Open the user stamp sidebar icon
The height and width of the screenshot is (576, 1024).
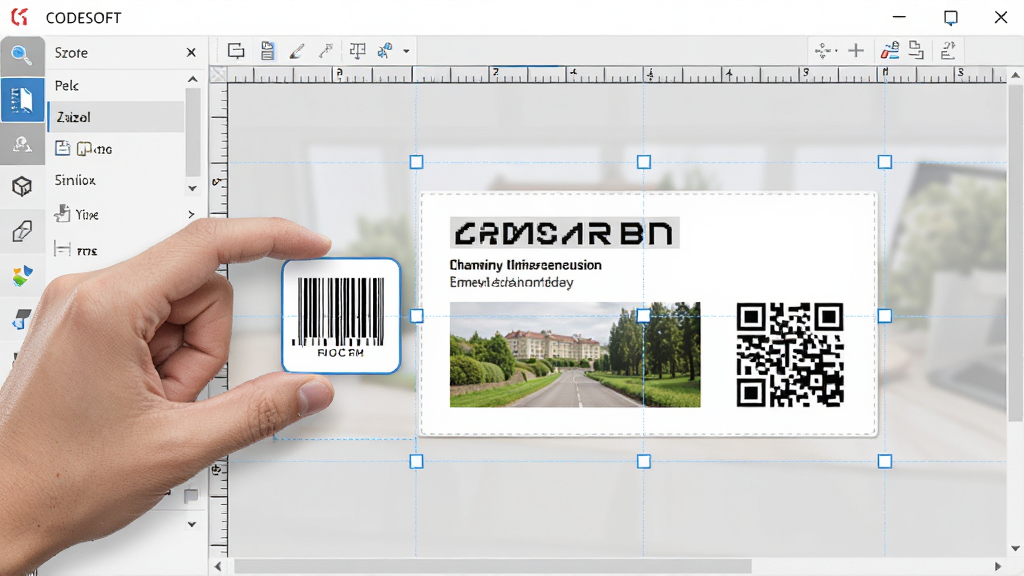click(22, 144)
